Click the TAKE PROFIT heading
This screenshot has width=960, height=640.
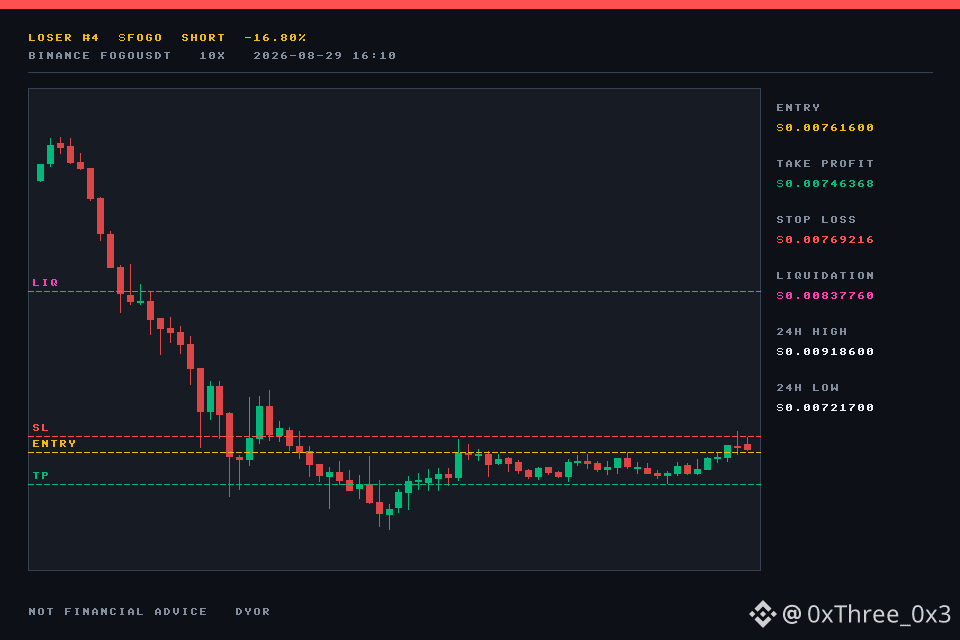(x=825, y=164)
